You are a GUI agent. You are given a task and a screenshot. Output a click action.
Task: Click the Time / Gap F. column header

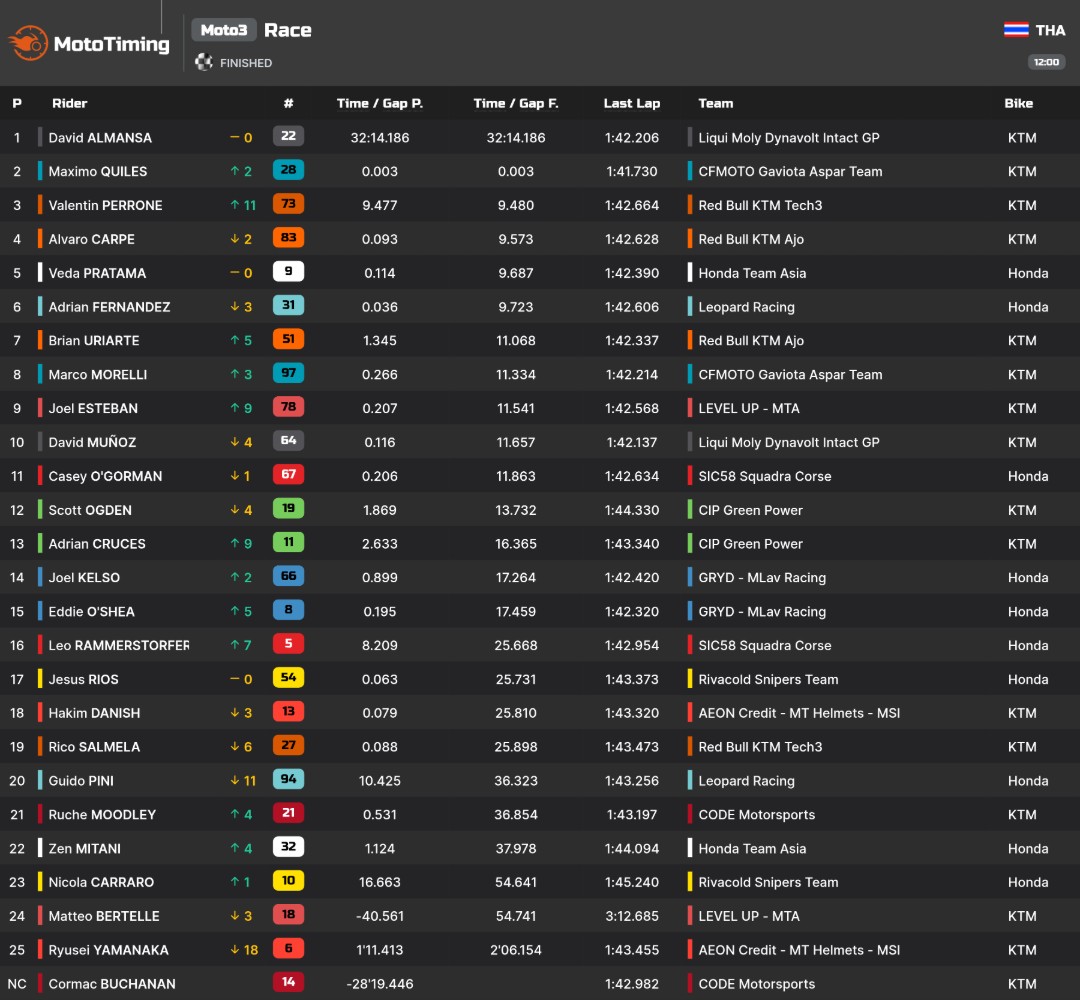click(516, 103)
